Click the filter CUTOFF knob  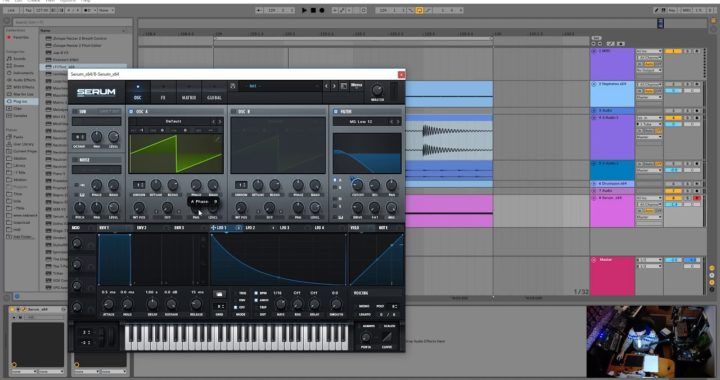point(357,185)
